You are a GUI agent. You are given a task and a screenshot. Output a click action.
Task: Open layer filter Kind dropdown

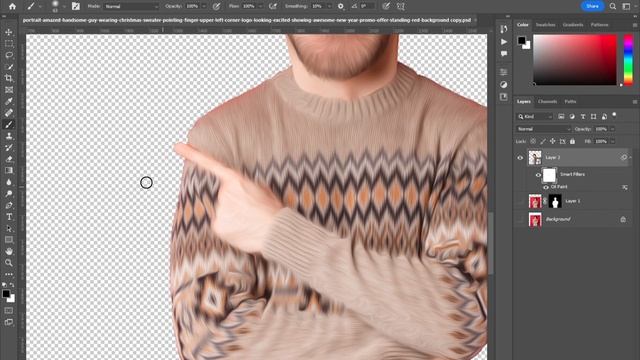tap(534, 117)
